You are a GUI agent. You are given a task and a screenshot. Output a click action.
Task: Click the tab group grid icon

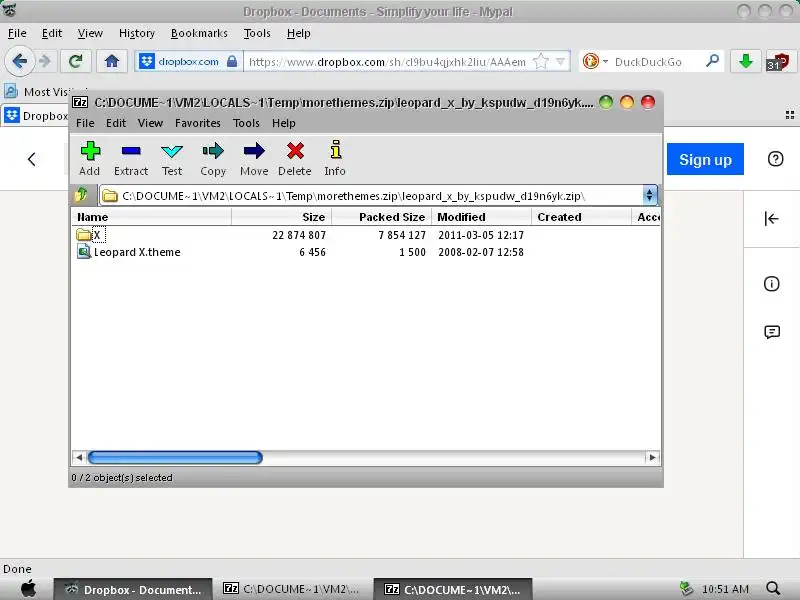pyautogui.click(x=790, y=115)
